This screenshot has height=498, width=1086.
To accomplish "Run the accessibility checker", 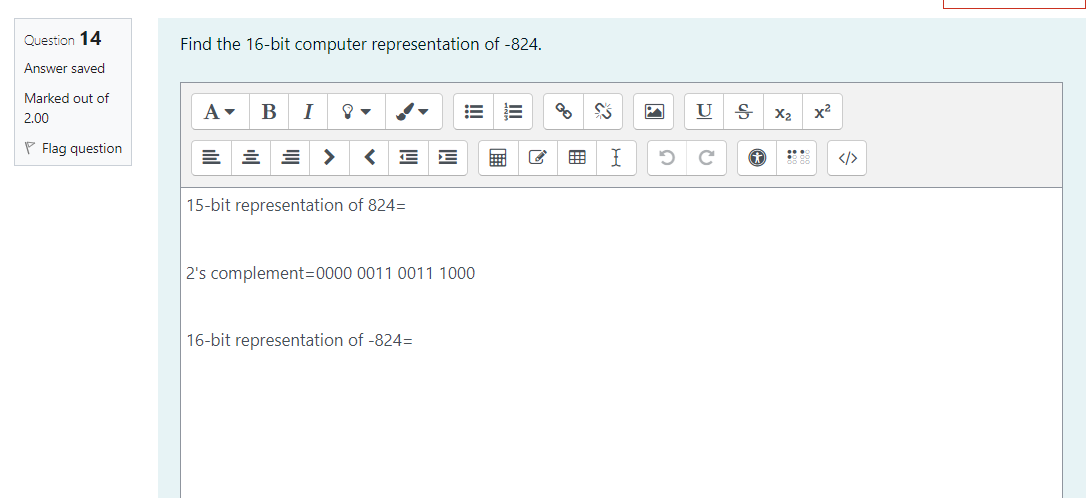I will (x=757, y=158).
